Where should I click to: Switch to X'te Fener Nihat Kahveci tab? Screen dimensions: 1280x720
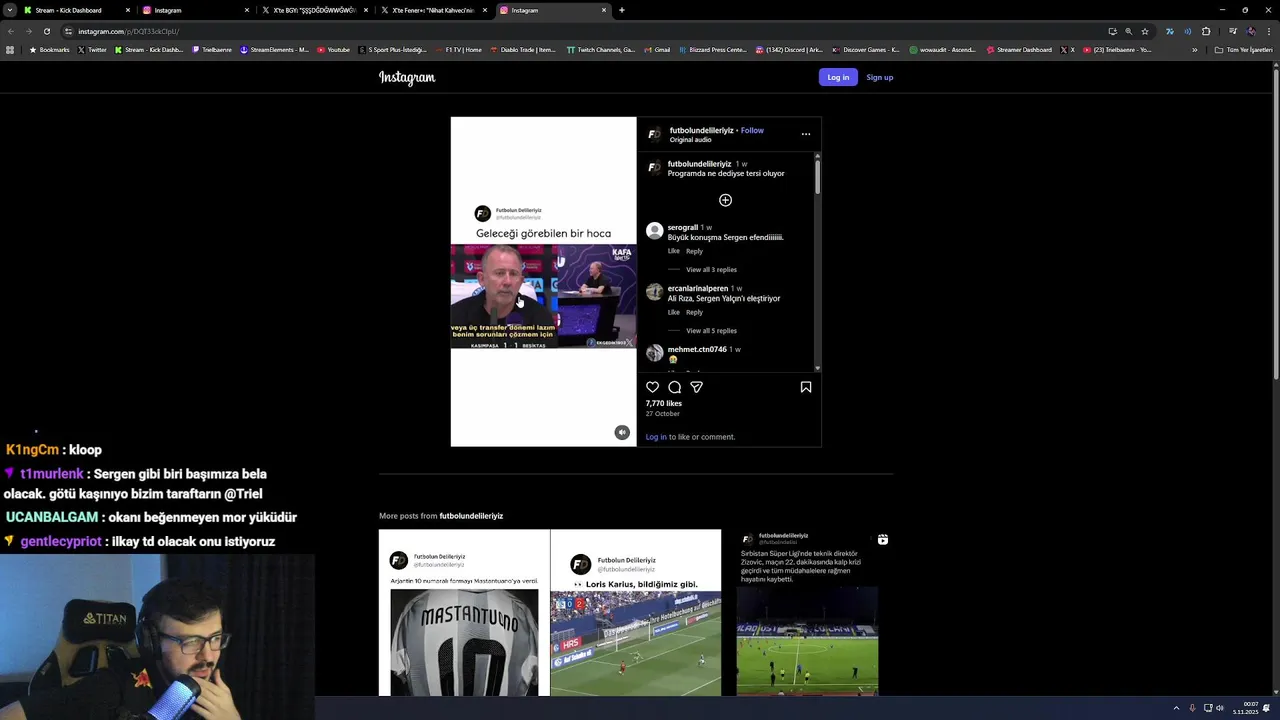pos(433,10)
